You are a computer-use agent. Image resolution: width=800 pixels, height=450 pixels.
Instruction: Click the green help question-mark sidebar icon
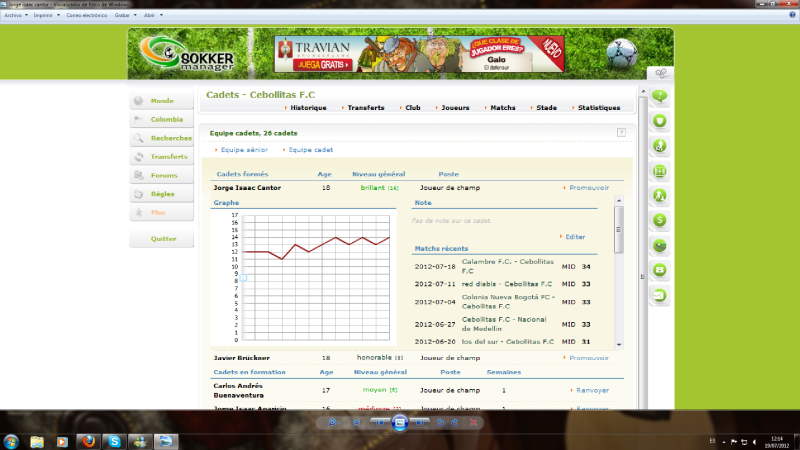pyautogui.click(x=660, y=97)
